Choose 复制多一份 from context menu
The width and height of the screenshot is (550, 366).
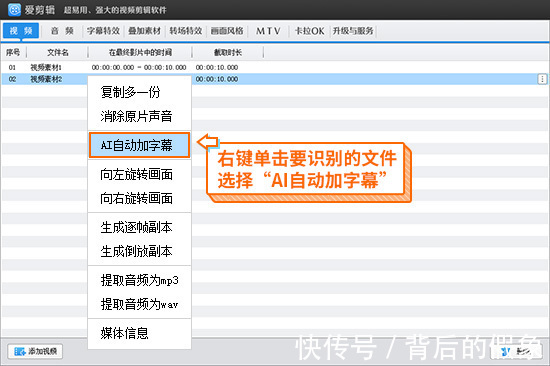pos(139,92)
